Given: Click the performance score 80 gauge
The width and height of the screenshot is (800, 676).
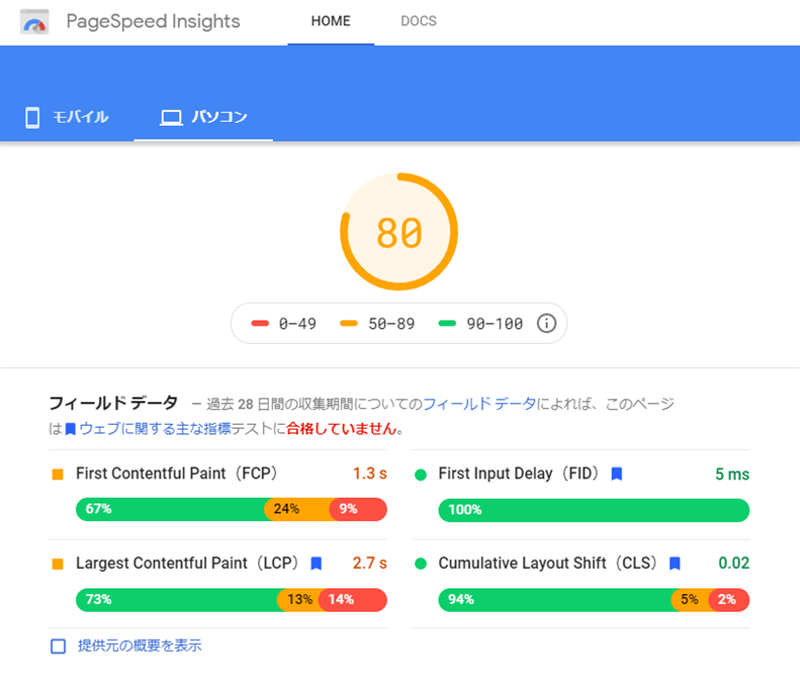Looking at the screenshot, I should [399, 232].
